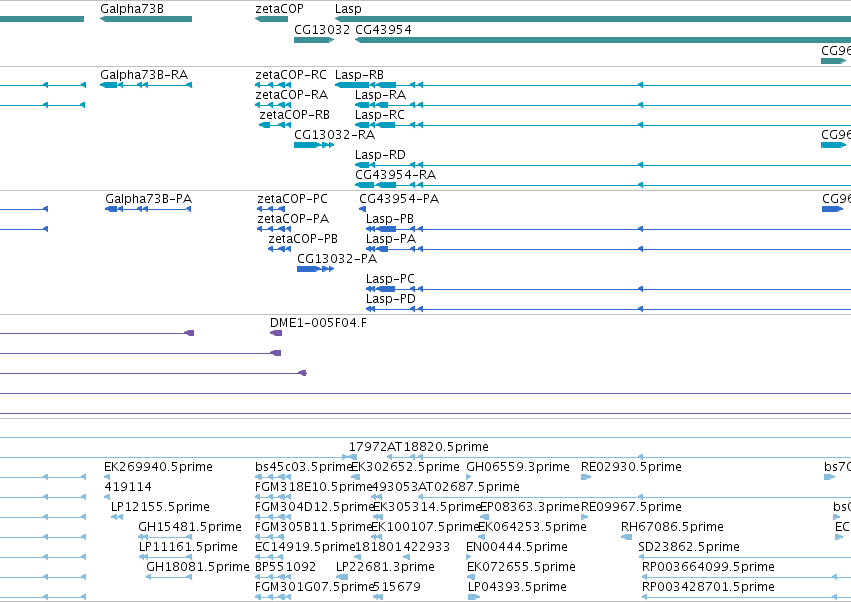This screenshot has width=851, height=602.
Task: Click the purple DME1-005F04.F feature block
Action: point(276,333)
